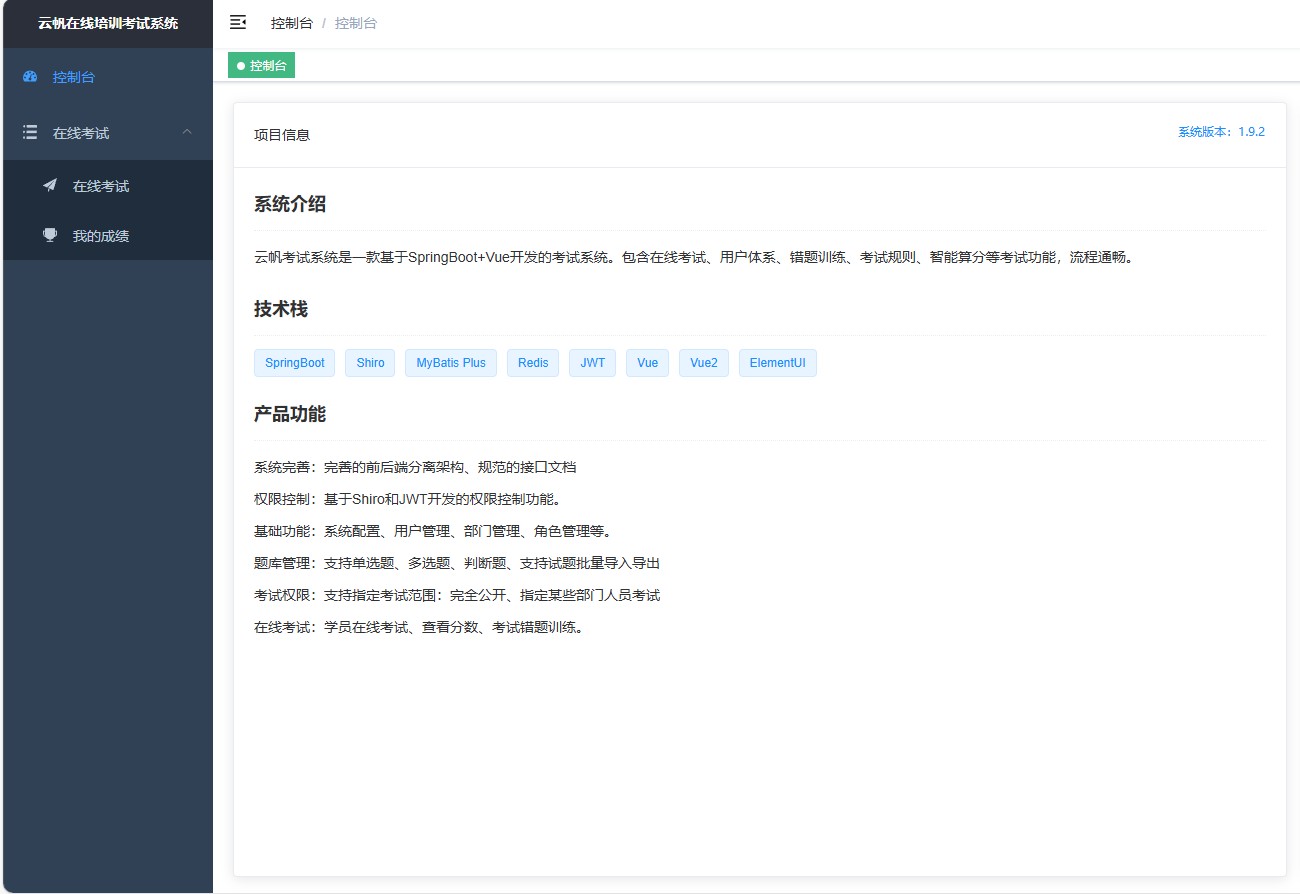Click the 系统版本: 1.9.2 link

pyautogui.click(x=1221, y=132)
